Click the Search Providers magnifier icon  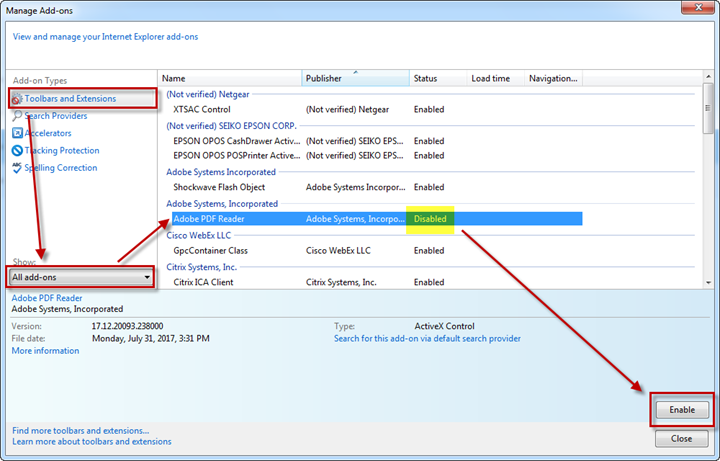pos(17,116)
